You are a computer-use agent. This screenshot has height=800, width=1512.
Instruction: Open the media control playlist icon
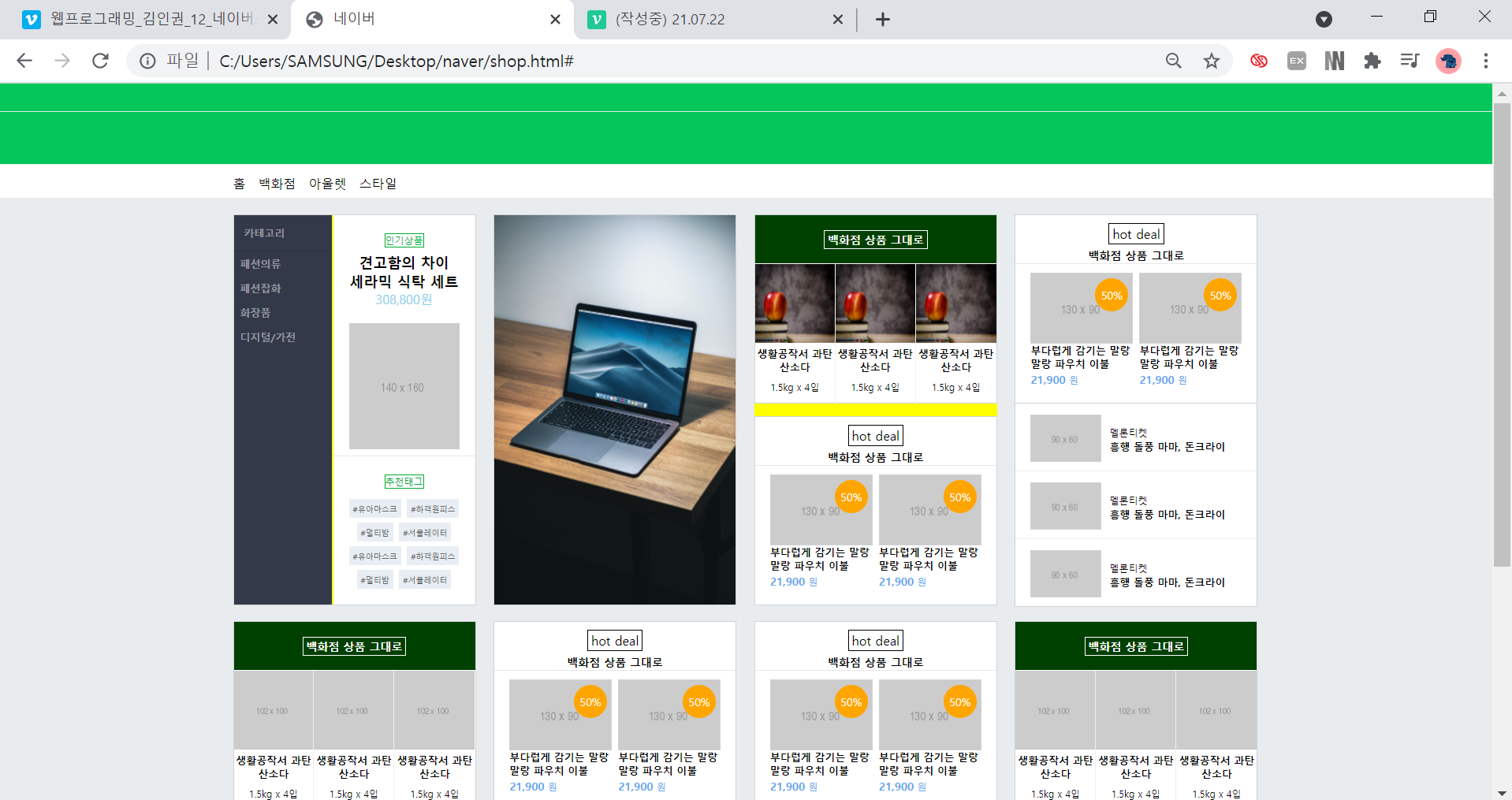click(x=1410, y=61)
